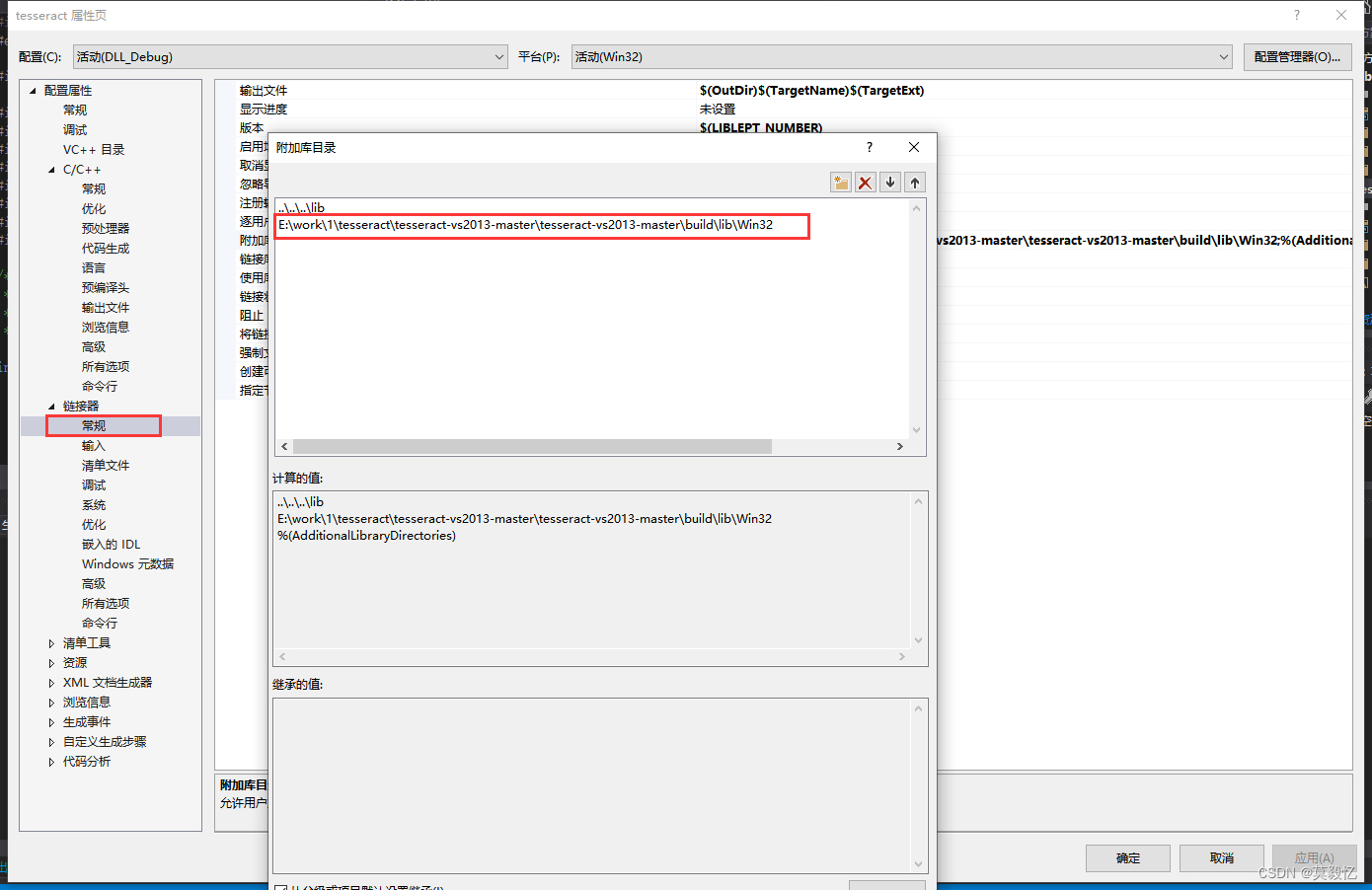Click the move down arrow icon
Viewport: 1372px width, 890px height.
click(891, 182)
